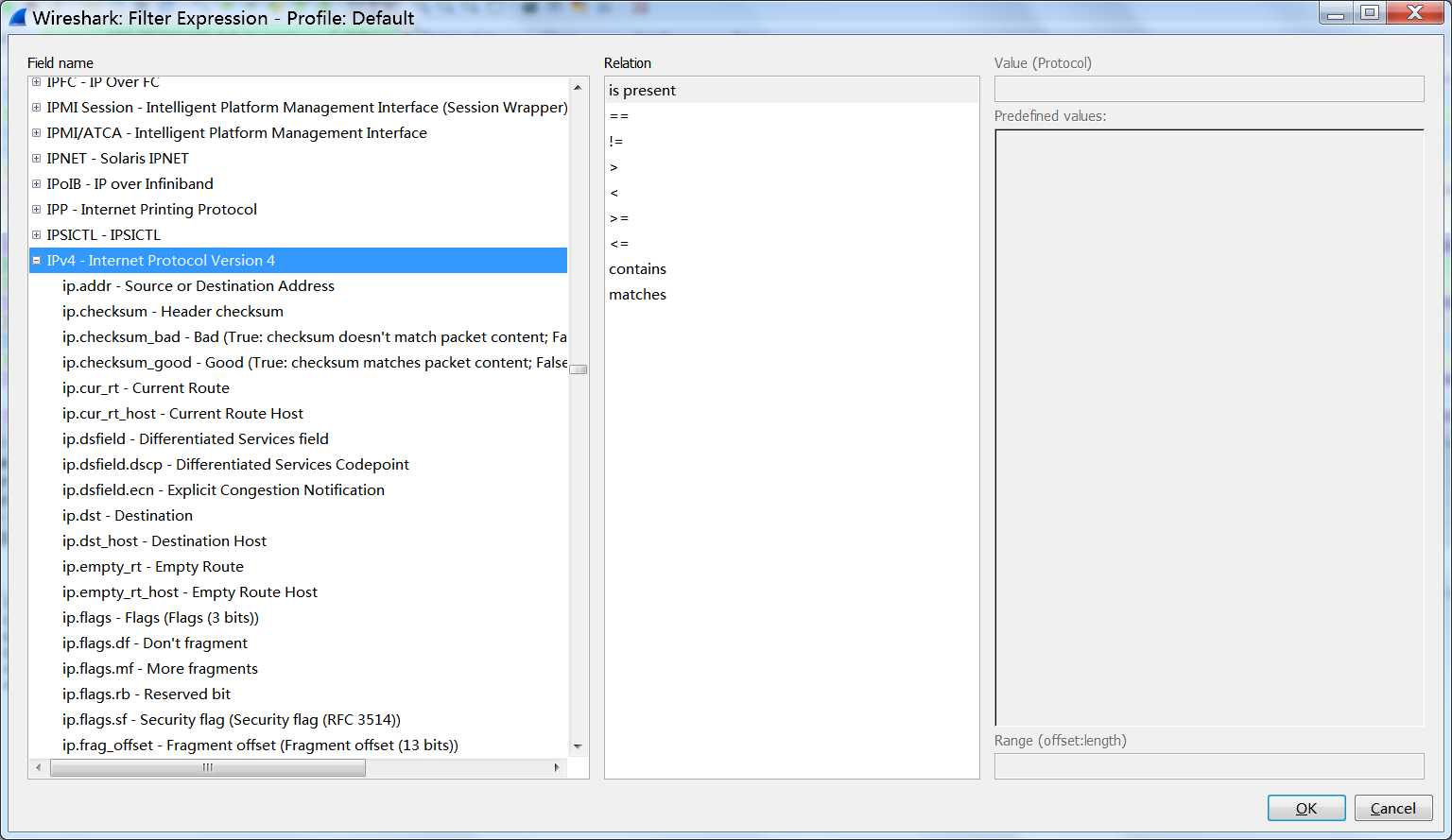The image size is (1452, 840).
Task: Maximize the Filter Expression window
Action: pos(1370,12)
